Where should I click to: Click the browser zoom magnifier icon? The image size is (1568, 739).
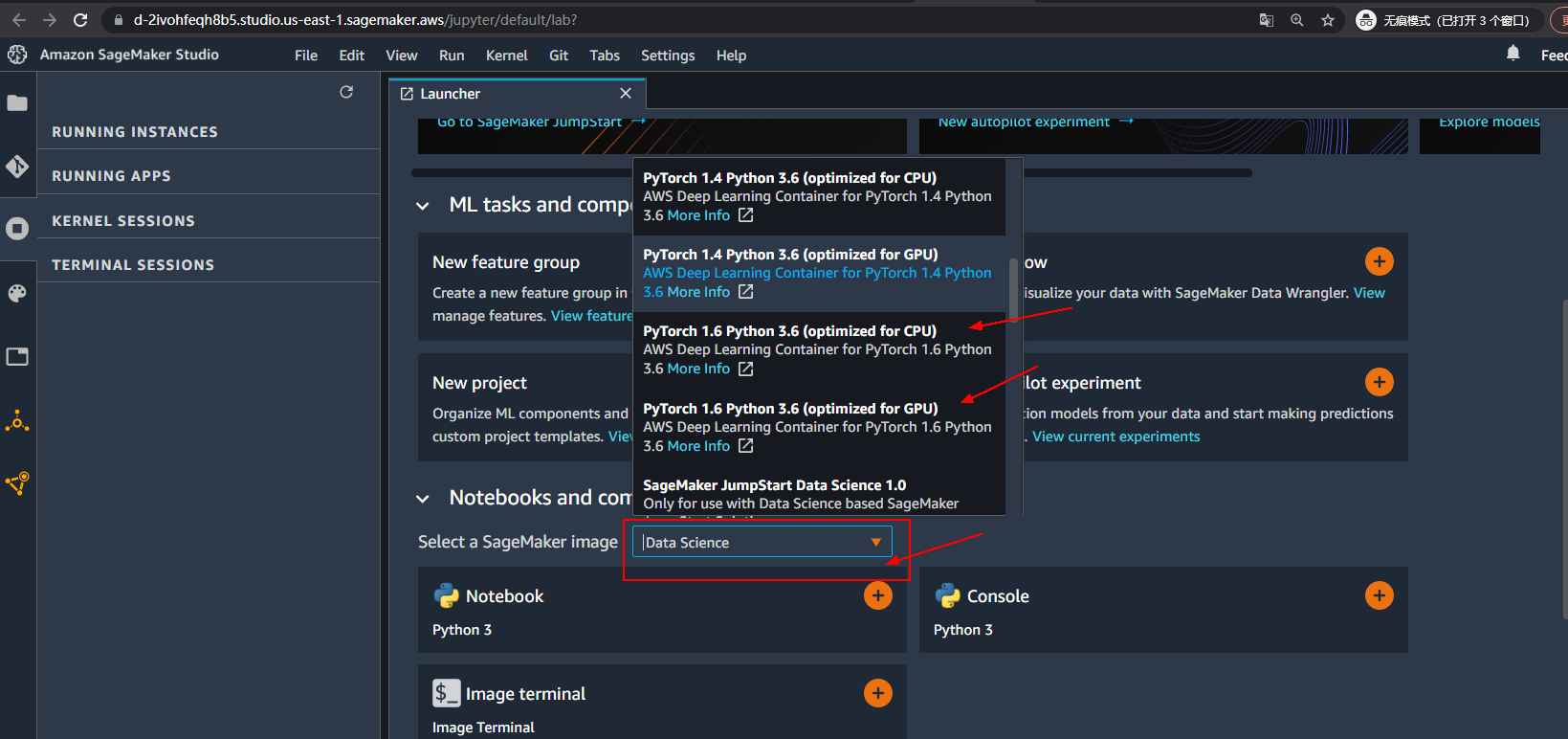coord(1297,20)
